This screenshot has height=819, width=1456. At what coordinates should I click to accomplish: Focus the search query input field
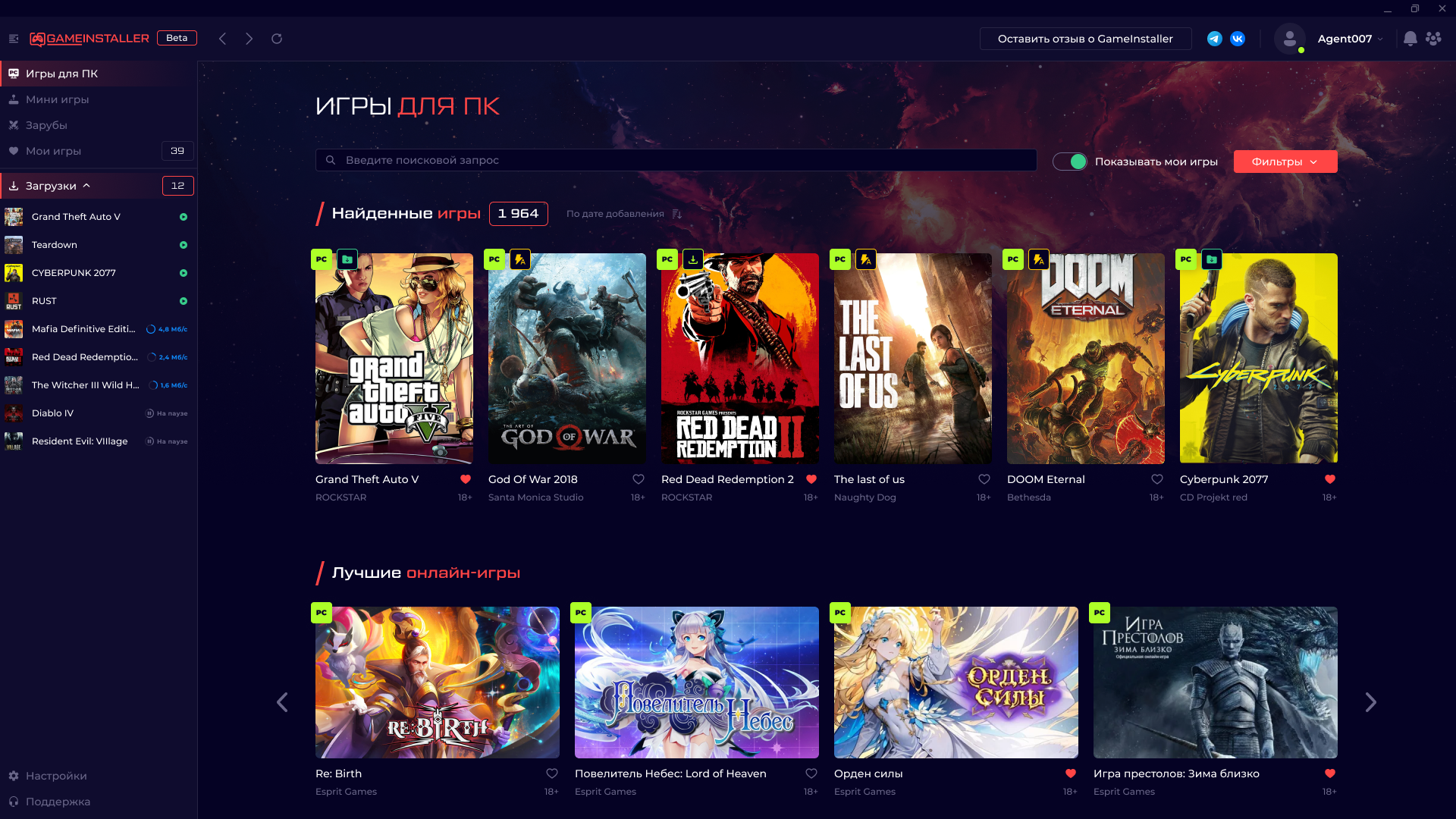click(x=676, y=160)
